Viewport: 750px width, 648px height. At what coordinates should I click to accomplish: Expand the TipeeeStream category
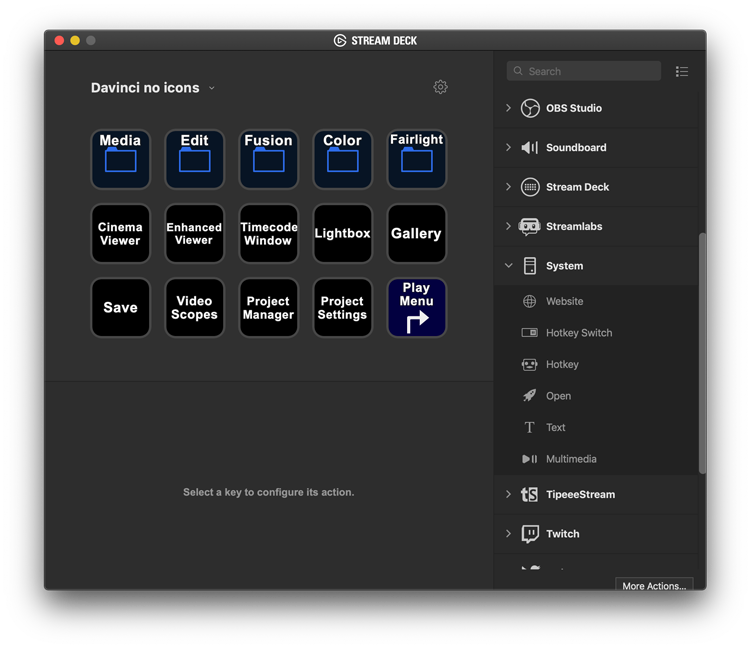[x=508, y=494]
